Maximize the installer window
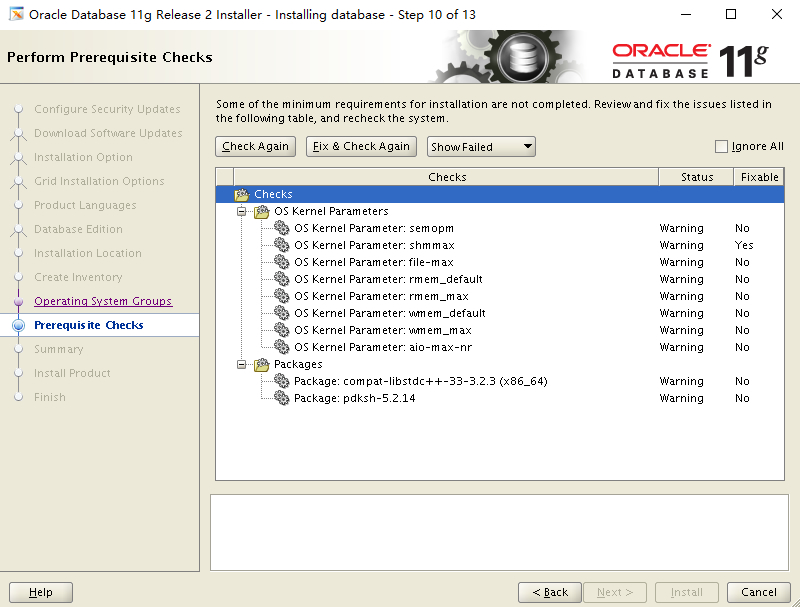 (731, 14)
